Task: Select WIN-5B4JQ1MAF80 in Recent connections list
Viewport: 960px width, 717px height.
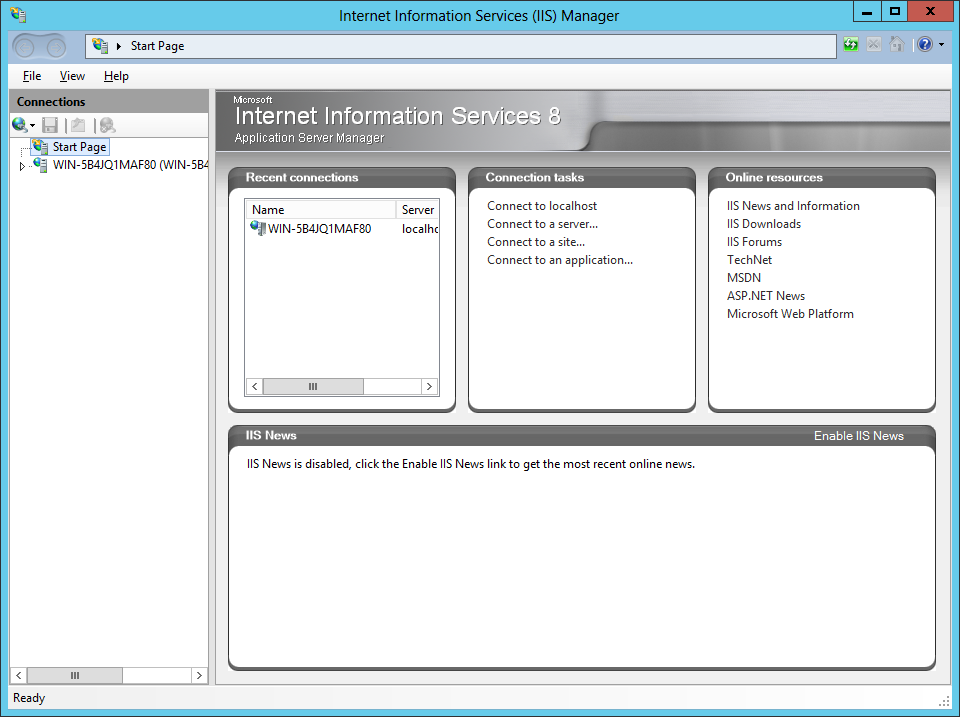Action: [319, 229]
